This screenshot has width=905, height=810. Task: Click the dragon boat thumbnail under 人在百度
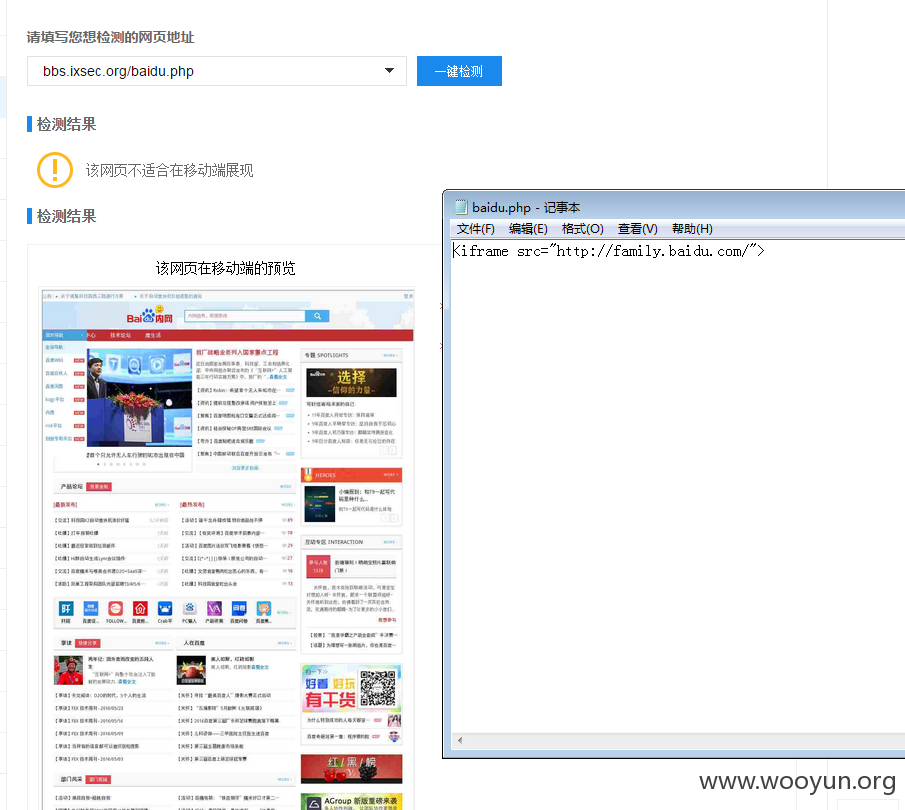coord(191,670)
